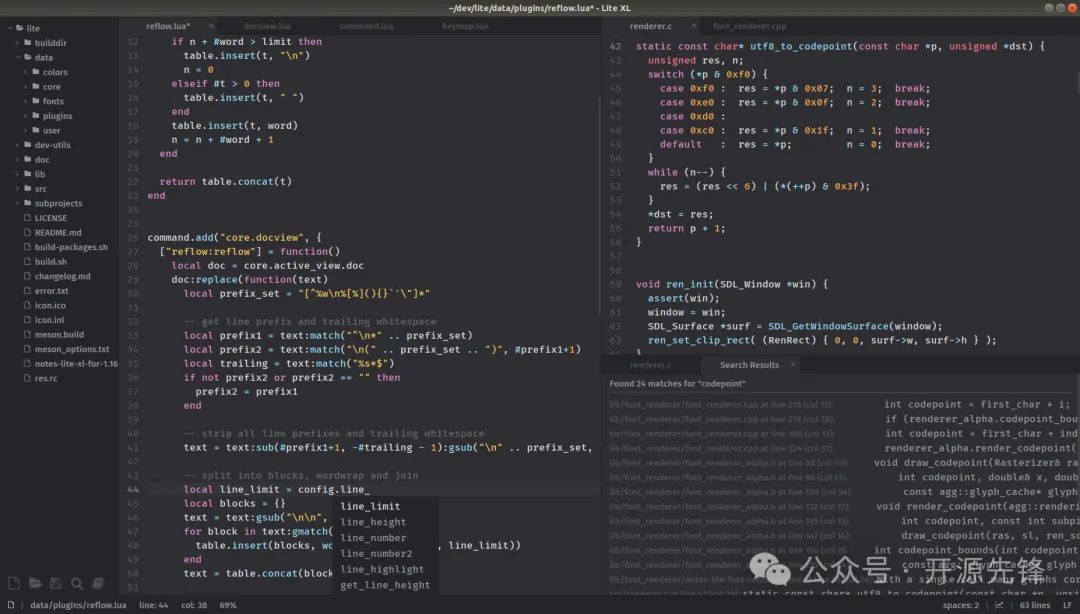Open README.md in the file tree
1080x614 pixels.
(x=58, y=232)
